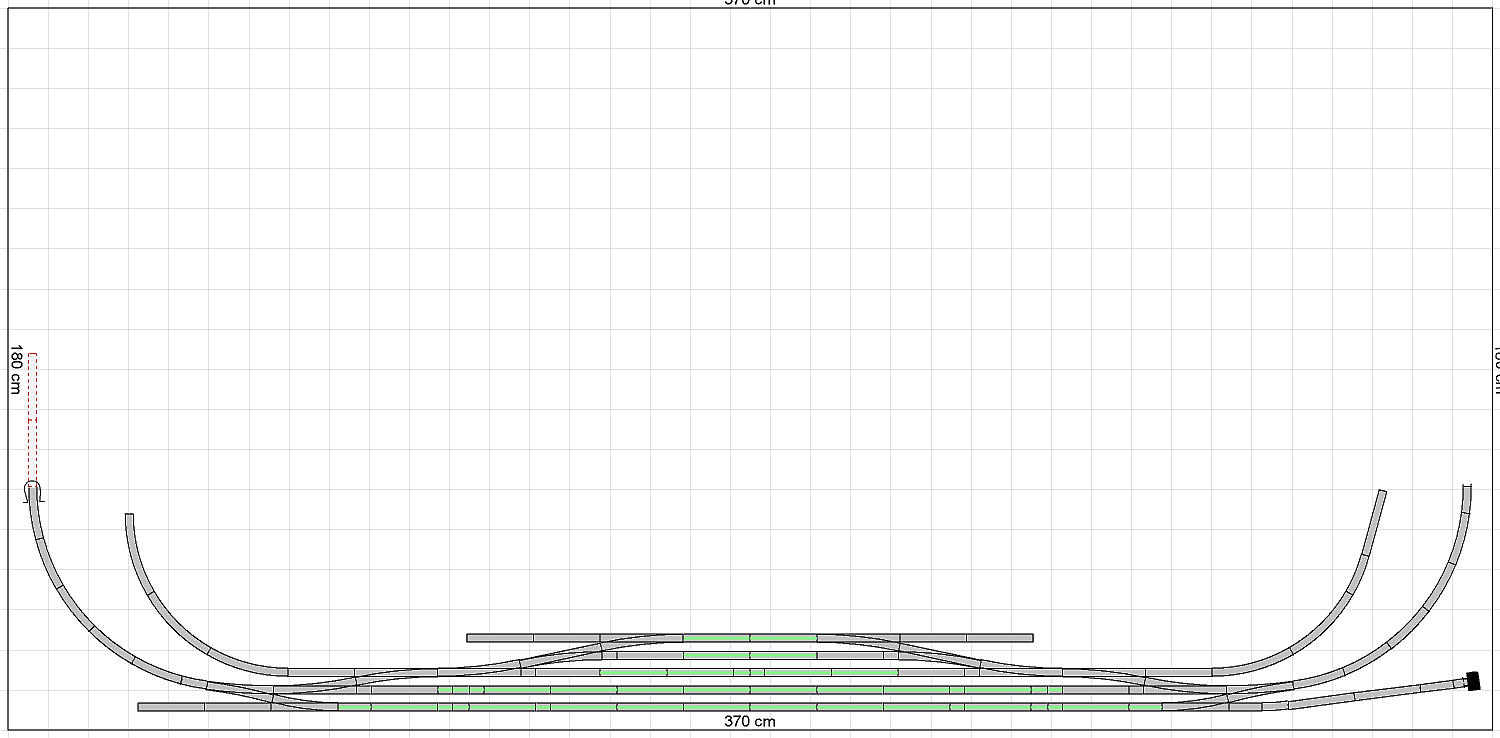Select the turnout at left of topmost siding
The width and height of the screenshot is (1500, 738).
pos(640,637)
